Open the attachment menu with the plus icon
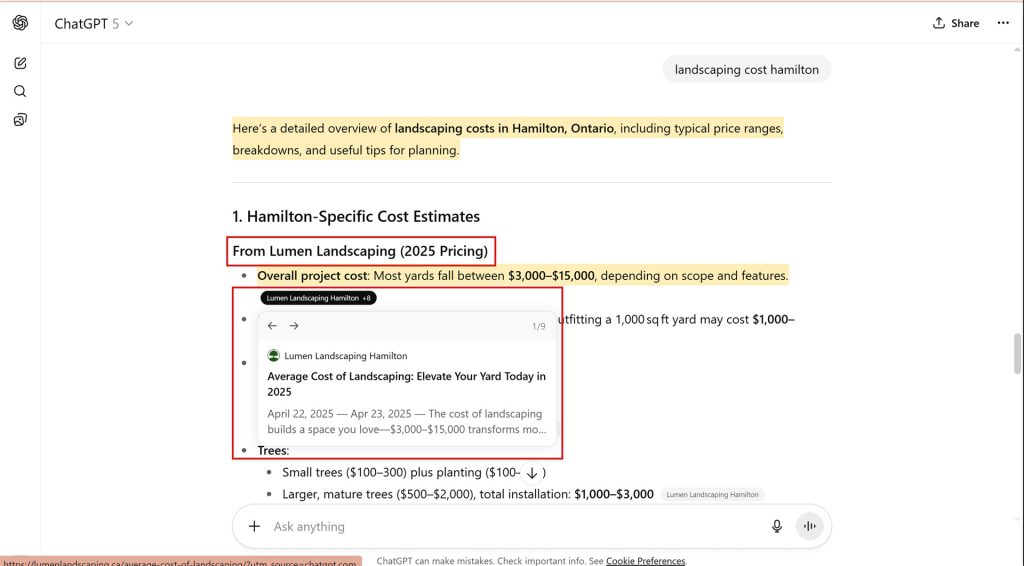 coord(254,526)
